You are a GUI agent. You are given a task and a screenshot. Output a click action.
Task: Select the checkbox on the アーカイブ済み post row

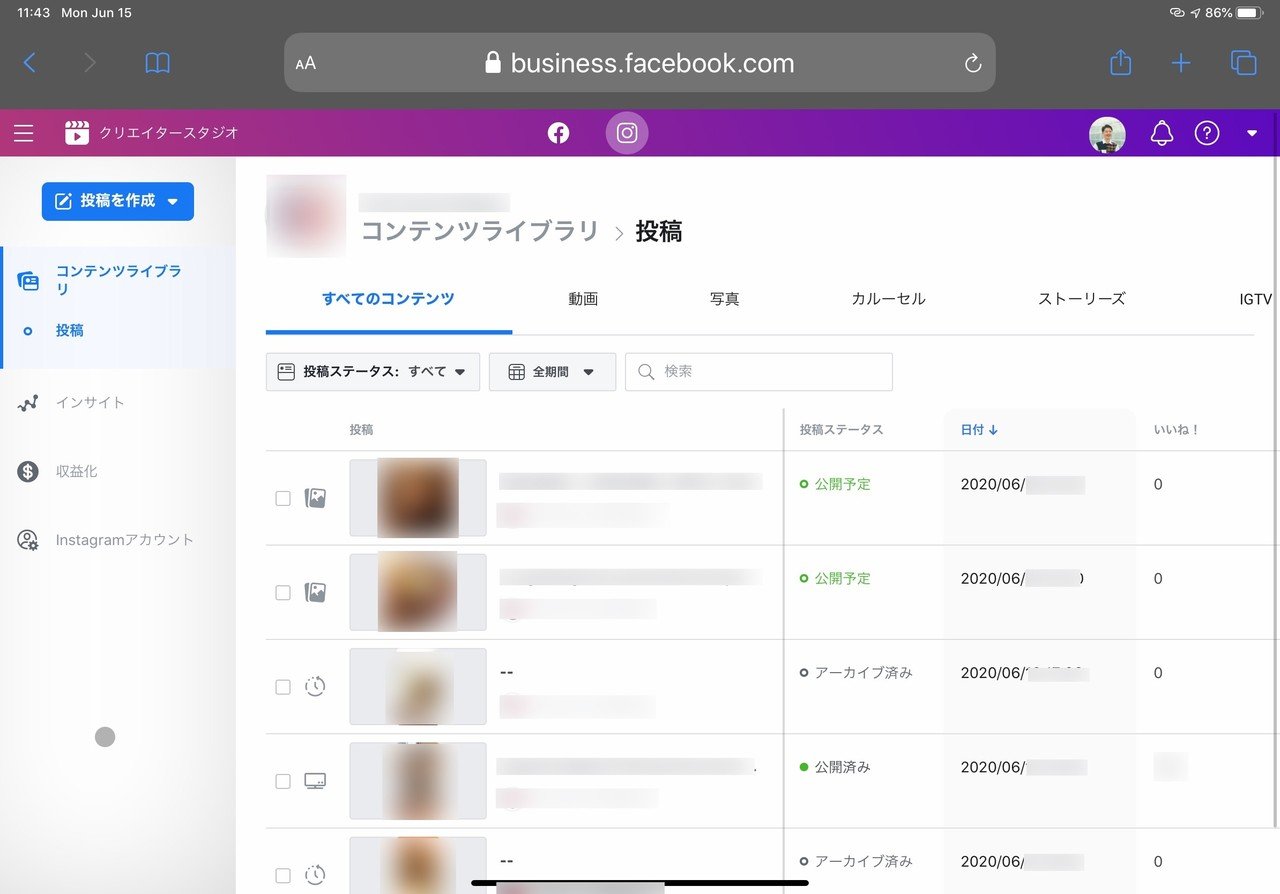click(283, 687)
